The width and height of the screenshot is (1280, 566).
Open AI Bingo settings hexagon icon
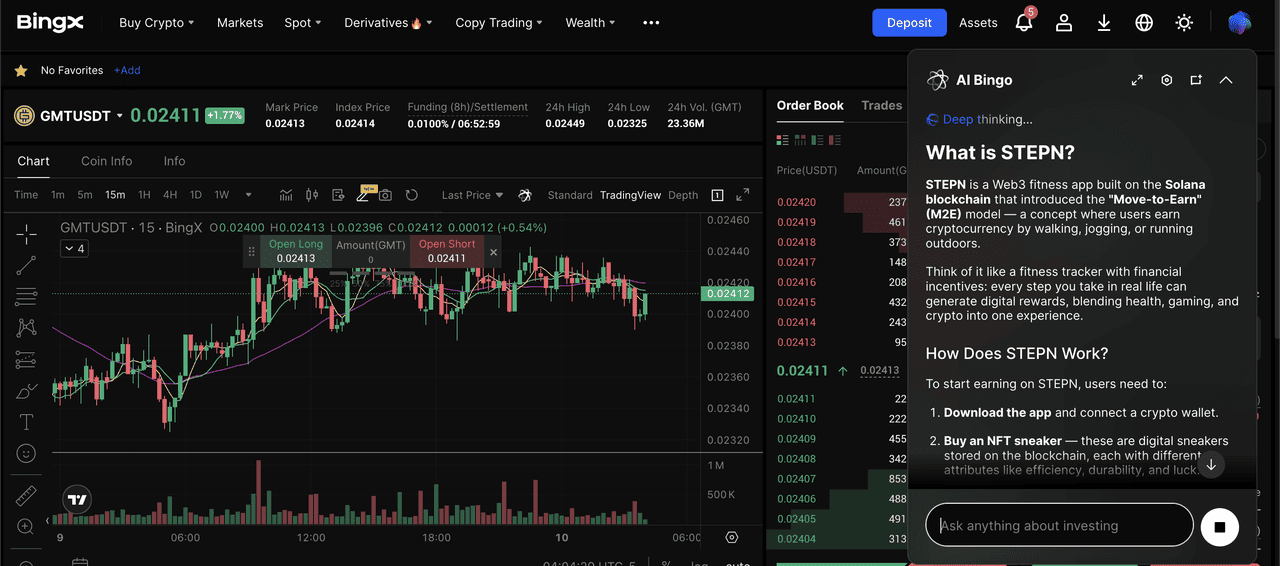coord(1166,80)
